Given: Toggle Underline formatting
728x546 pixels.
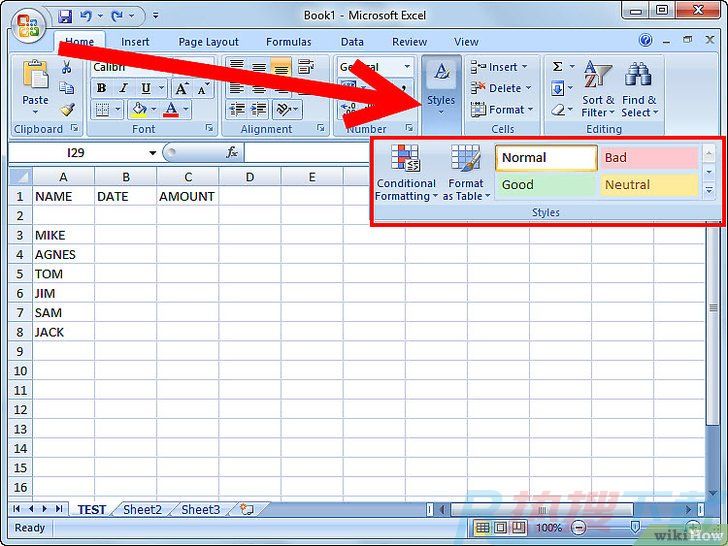Looking at the screenshot, I should (146, 88).
